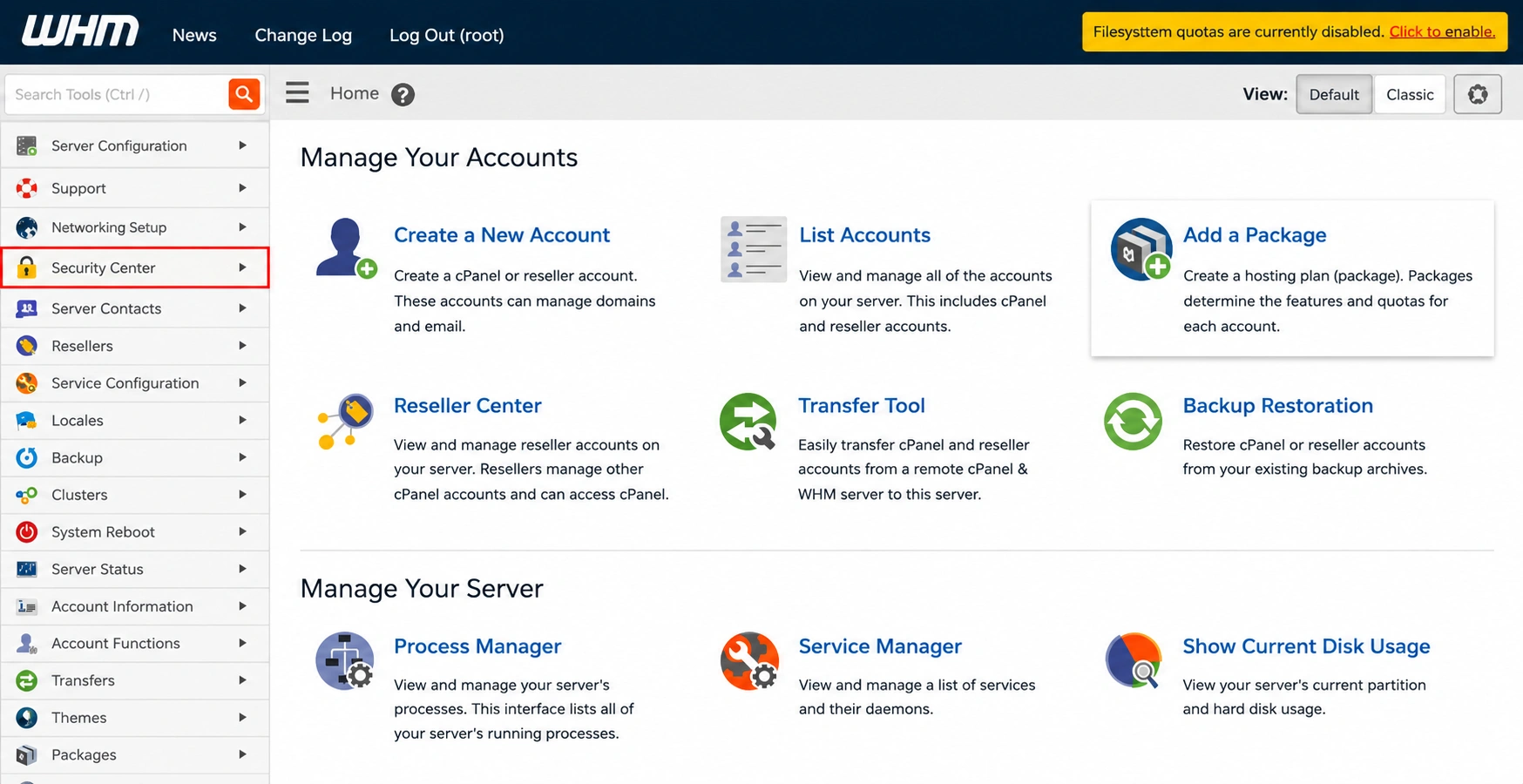Click the Security Center padlock icon
Viewport: 1523px width, 784px height.
27,267
